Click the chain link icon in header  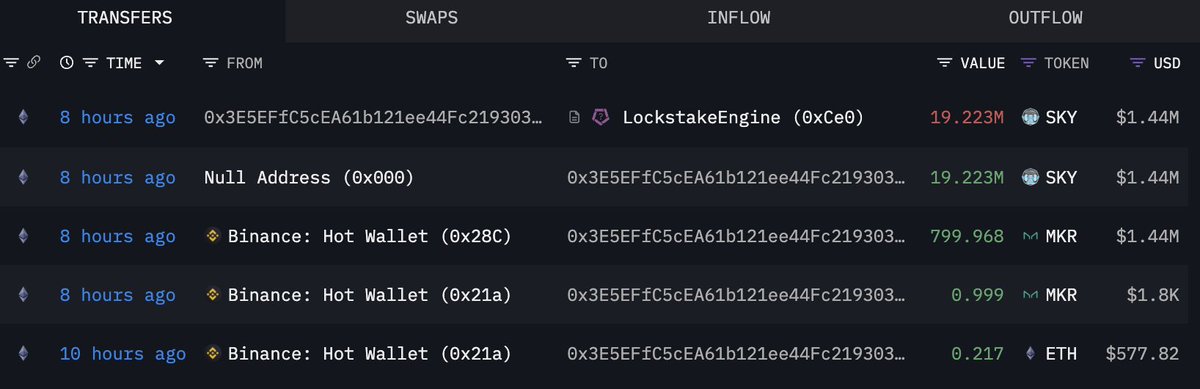(33, 63)
